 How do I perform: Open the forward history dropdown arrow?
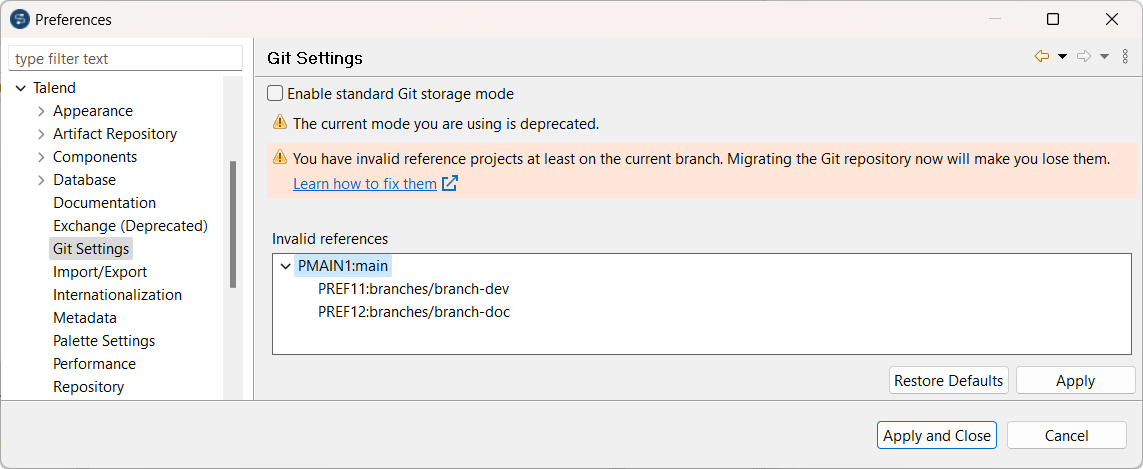tap(1104, 57)
